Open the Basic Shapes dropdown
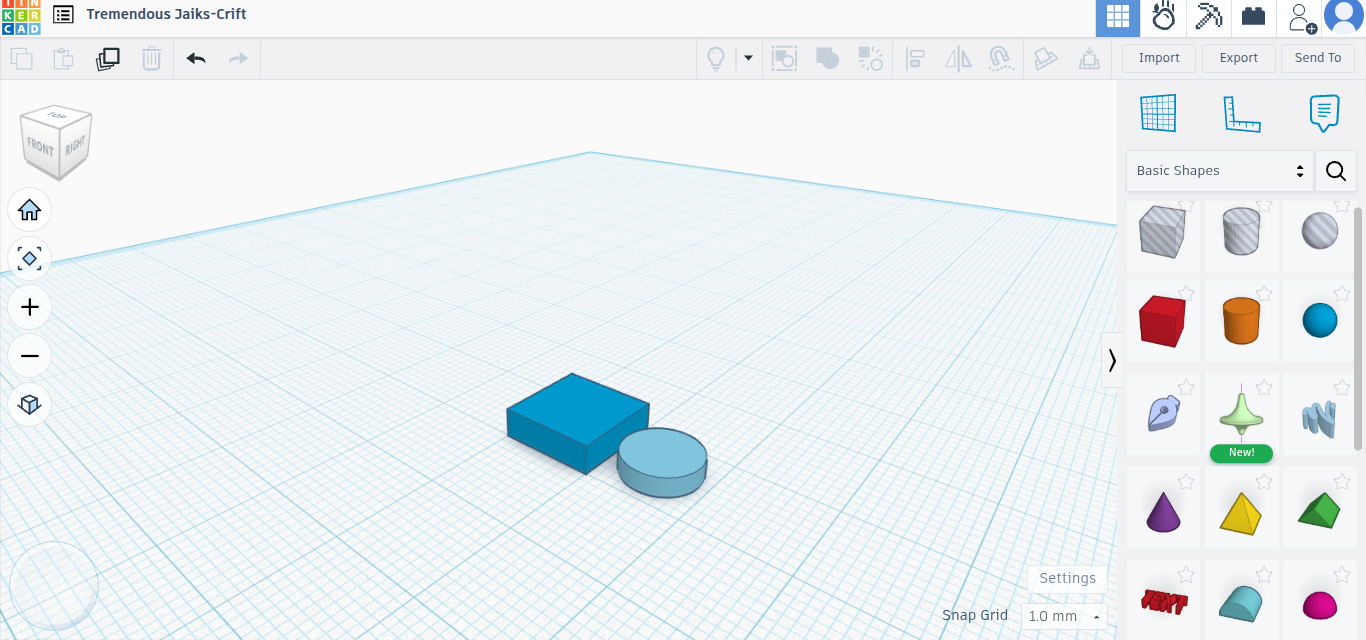This screenshot has height=640, width=1366. (x=1220, y=171)
